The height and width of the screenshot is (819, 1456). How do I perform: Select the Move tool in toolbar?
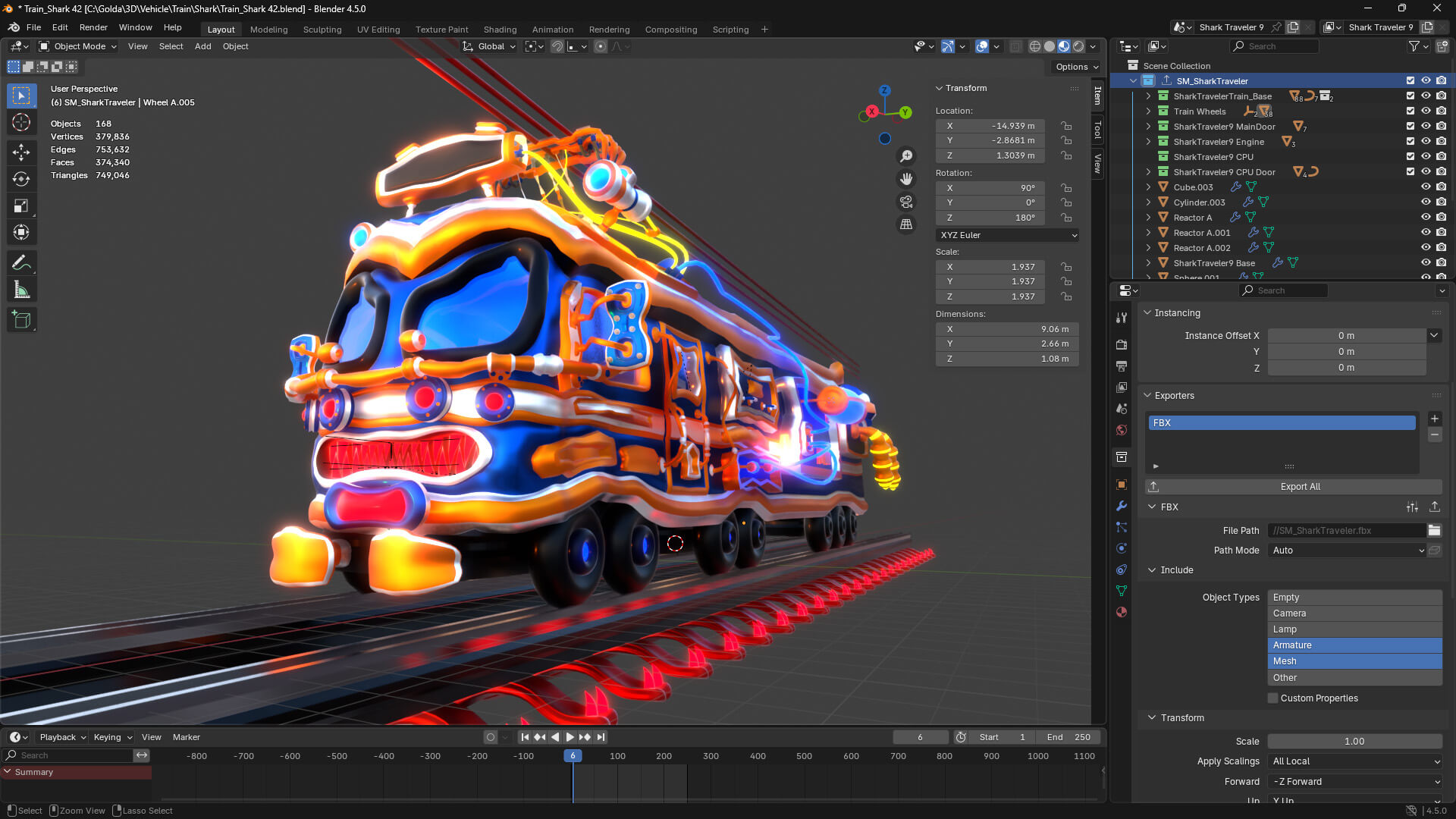pyautogui.click(x=21, y=152)
